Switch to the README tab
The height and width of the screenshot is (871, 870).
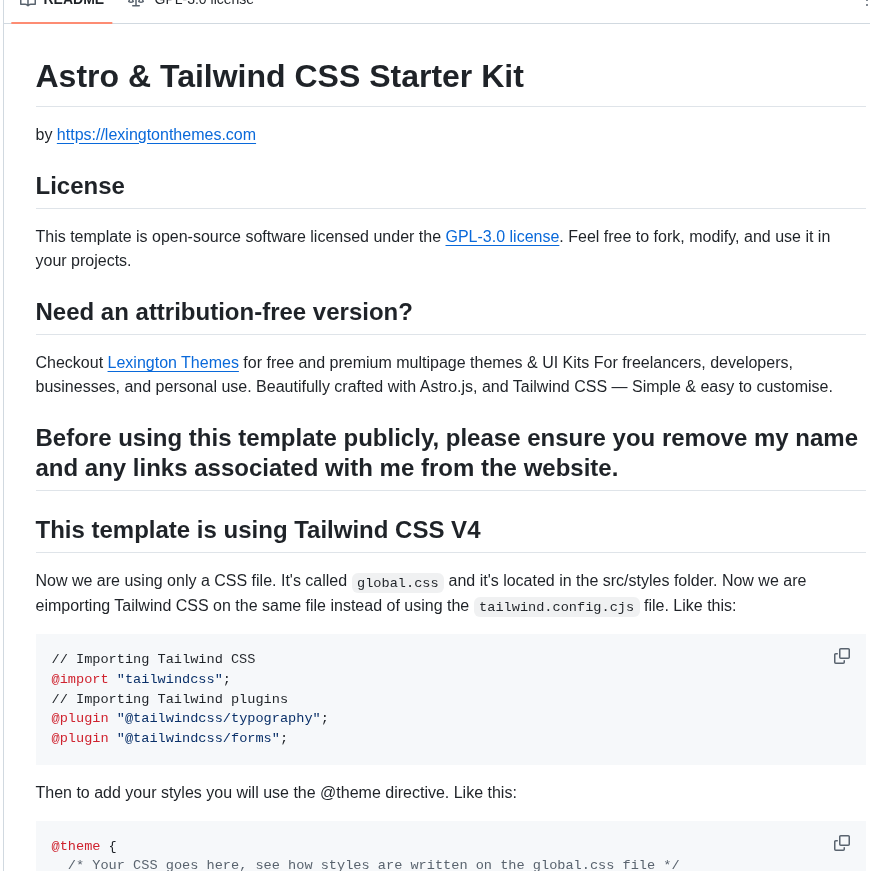(61, 2)
